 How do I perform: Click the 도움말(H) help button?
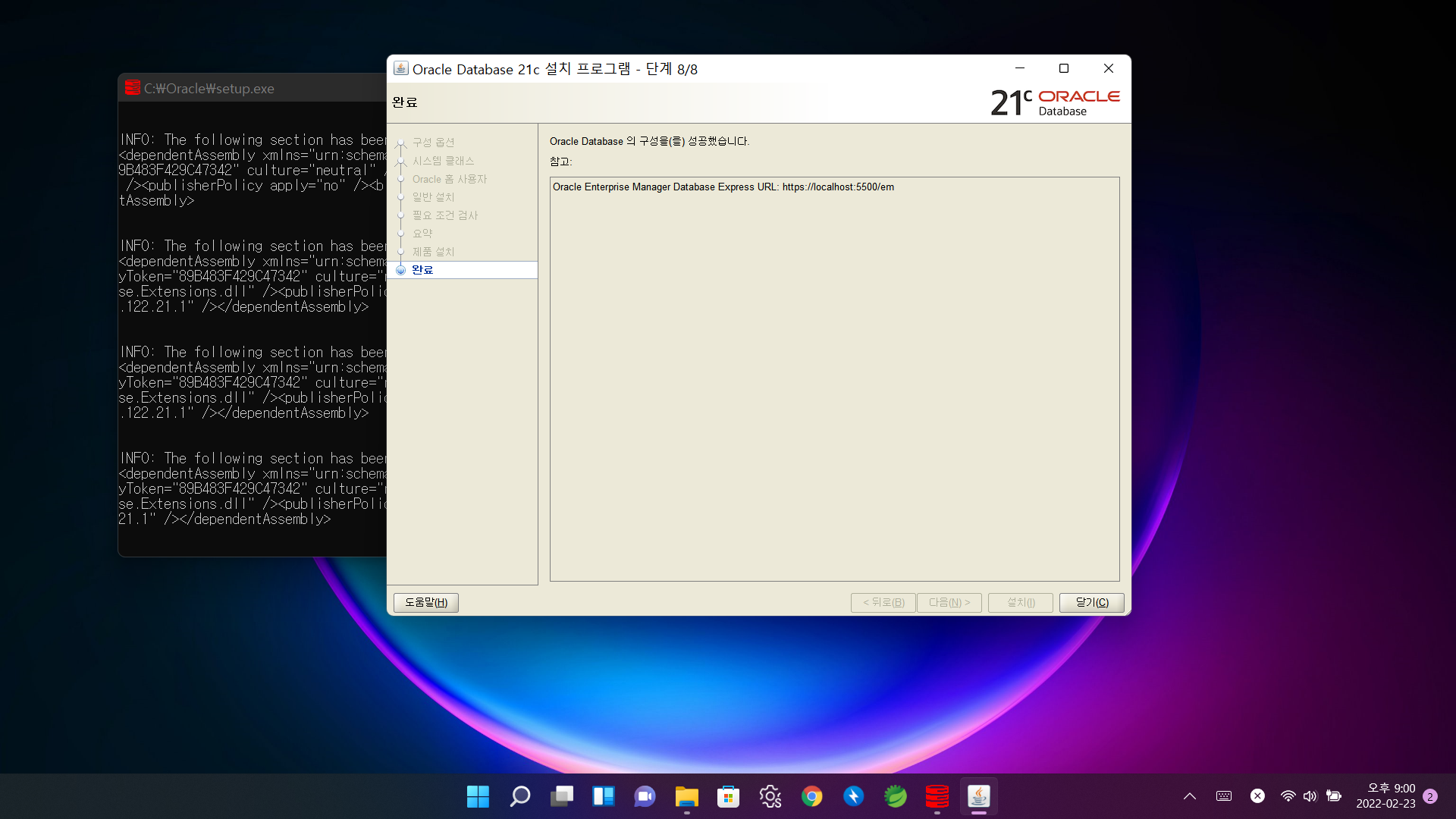point(425,602)
